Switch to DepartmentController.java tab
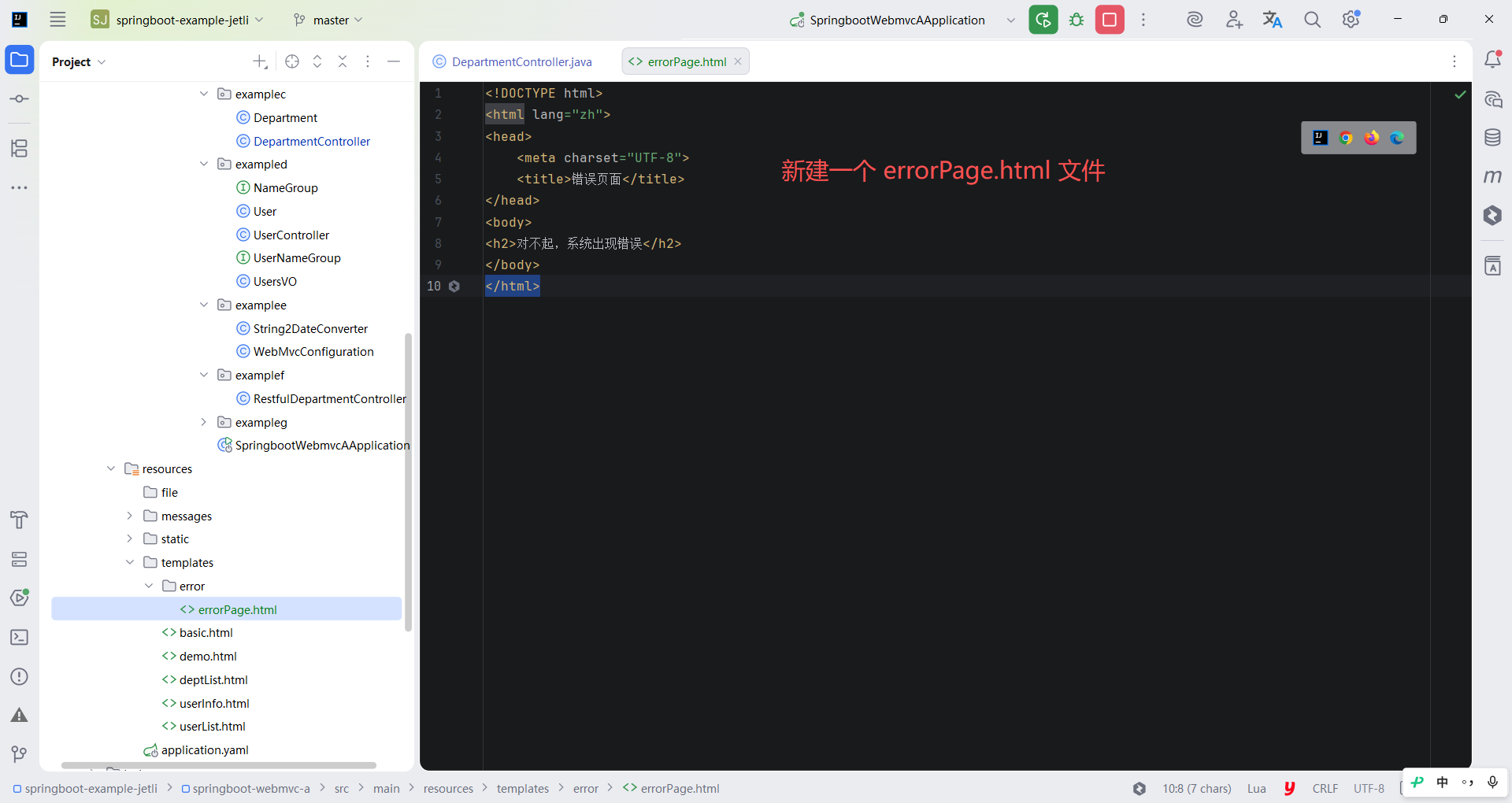The width and height of the screenshot is (1512, 803). (x=513, y=61)
